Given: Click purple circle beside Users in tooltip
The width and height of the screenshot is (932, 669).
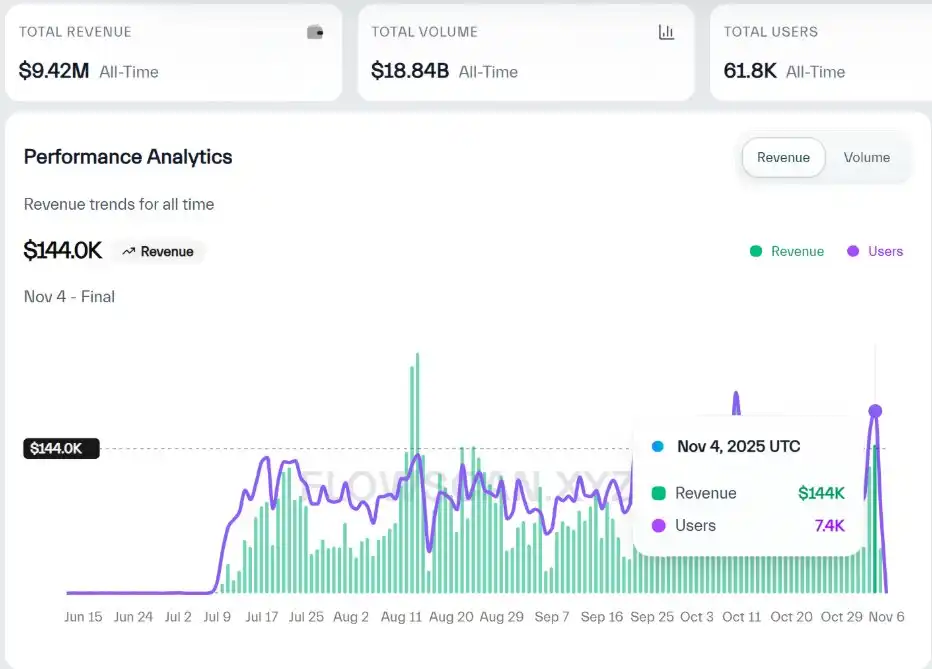Looking at the screenshot, I should click(658, 525).
